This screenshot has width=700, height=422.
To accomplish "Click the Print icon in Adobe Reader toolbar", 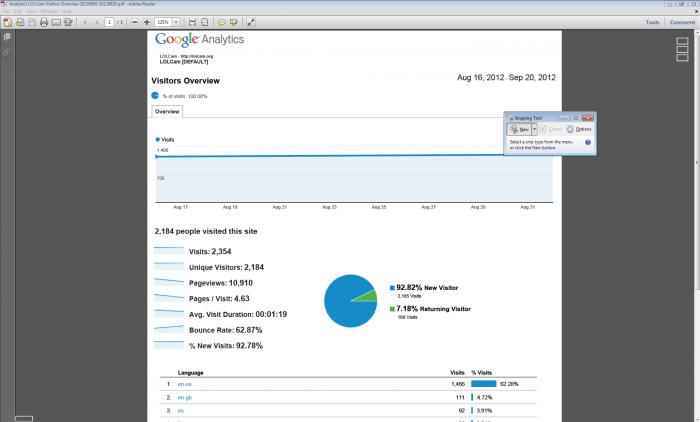I will [44, 22].
